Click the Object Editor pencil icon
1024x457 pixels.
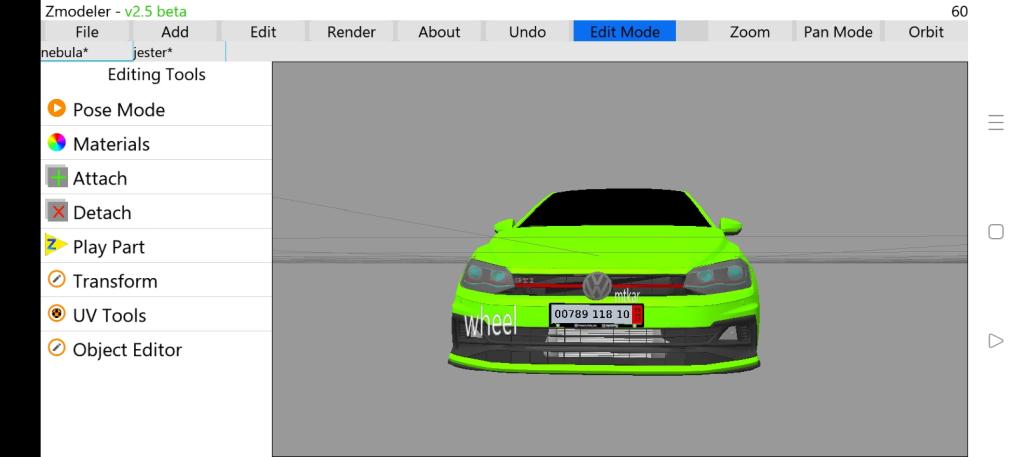(x=57, y=348)
